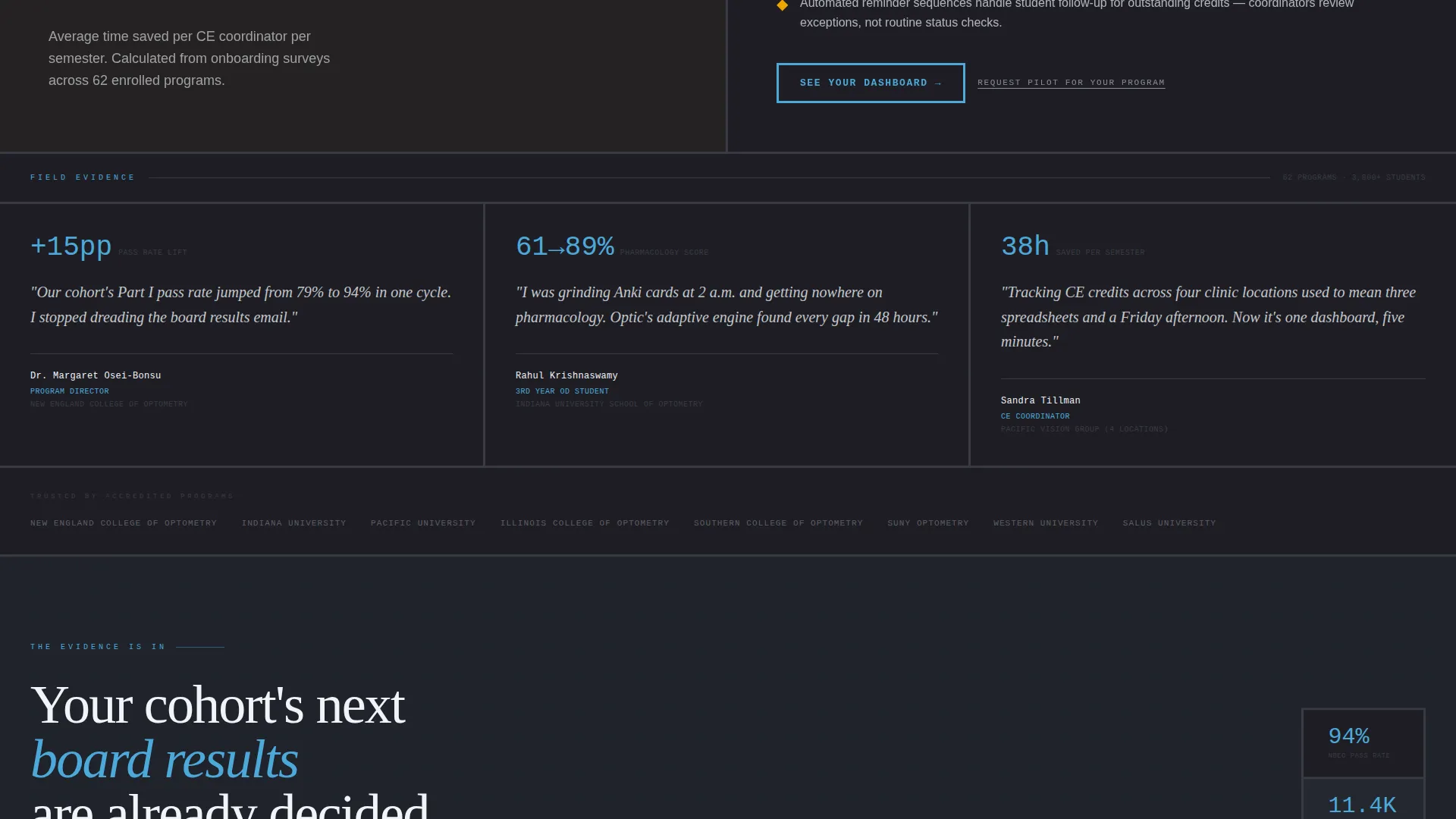Click the +15pp pass rate statistic
Image resolution: width=1456 pixels, height=819 pixels.
coord(71,246)
